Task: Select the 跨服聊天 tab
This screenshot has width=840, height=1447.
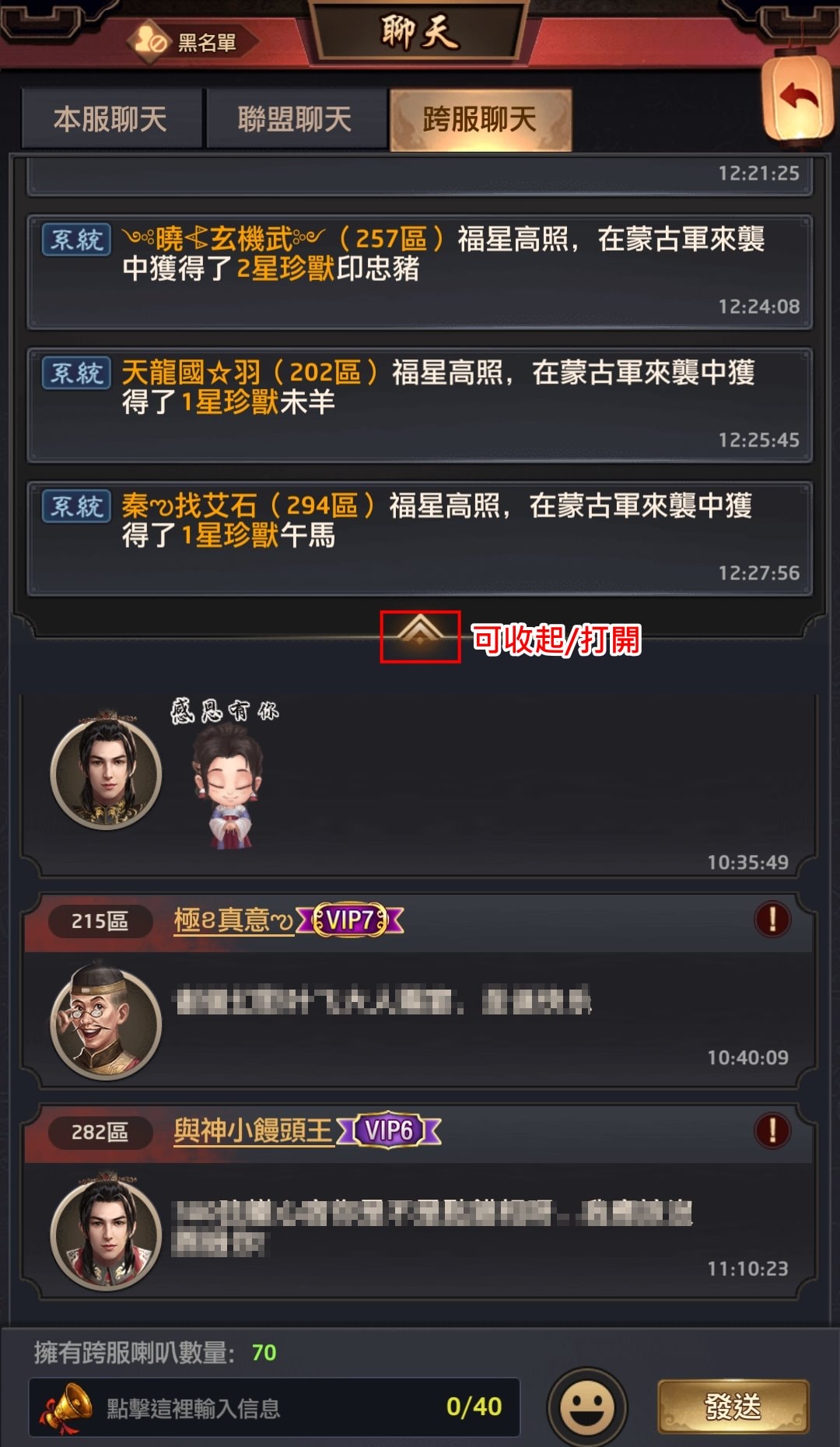Action: pyautogui.click(x=481, y=120)
